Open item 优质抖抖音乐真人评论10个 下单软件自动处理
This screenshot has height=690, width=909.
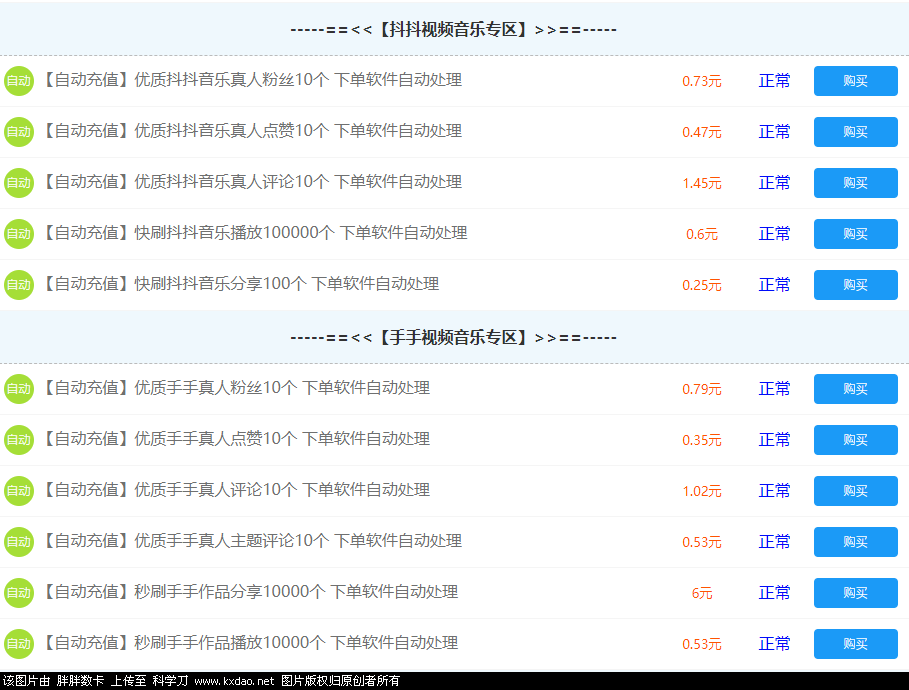point(252,182)
